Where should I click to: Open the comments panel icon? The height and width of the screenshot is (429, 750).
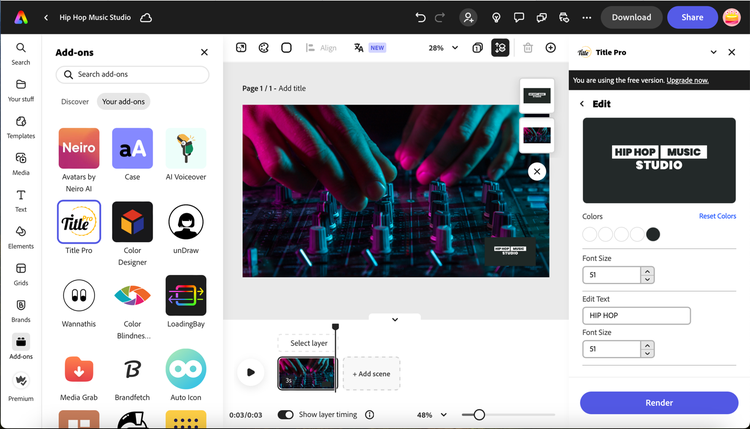pos(518,18)
